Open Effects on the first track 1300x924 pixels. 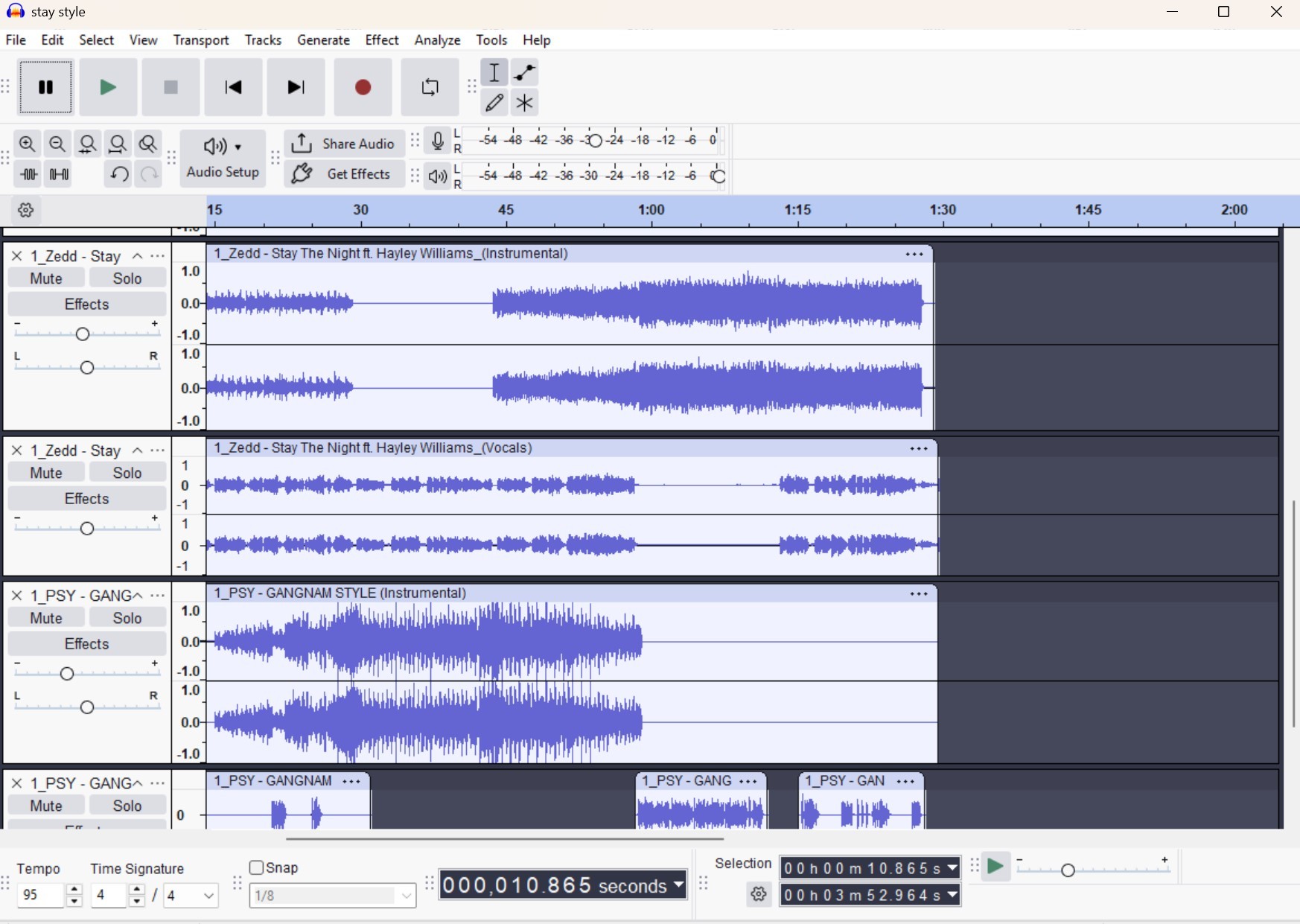point(86,304)
